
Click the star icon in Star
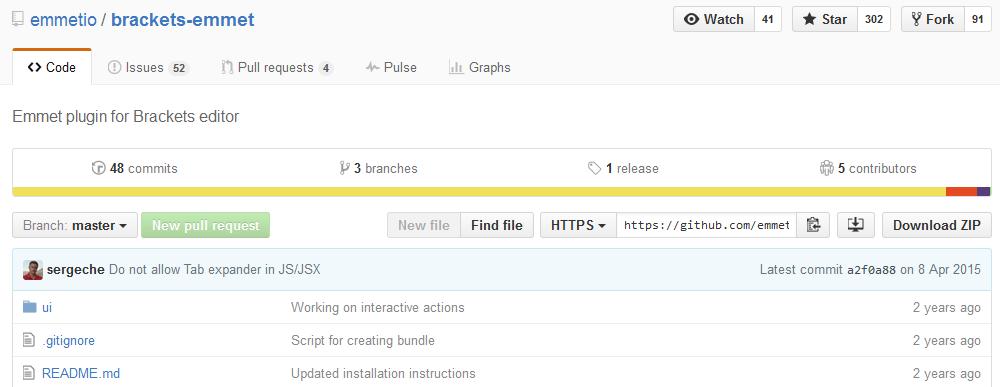[x=809, y=19]
